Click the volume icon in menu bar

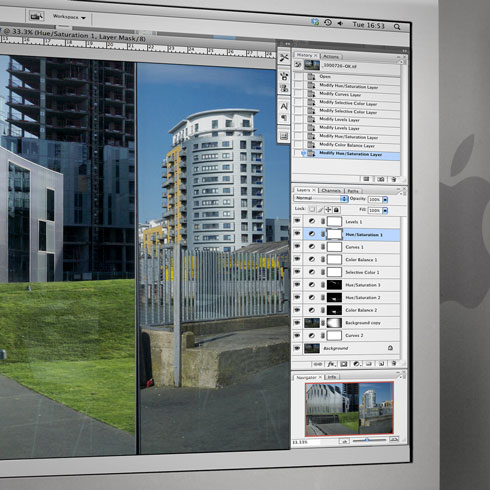pyautogui.click(x=340, y=23)
